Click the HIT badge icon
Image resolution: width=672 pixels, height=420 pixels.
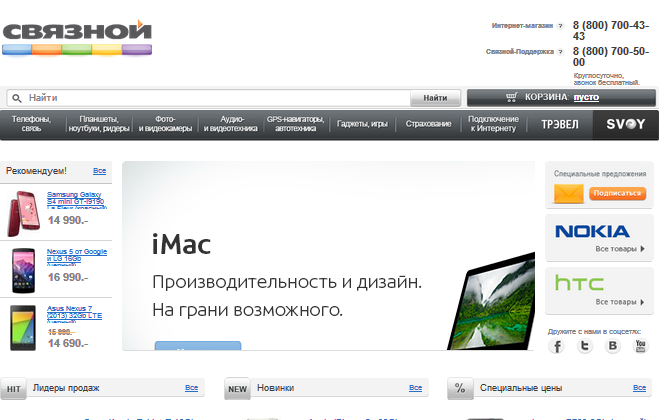13,389
